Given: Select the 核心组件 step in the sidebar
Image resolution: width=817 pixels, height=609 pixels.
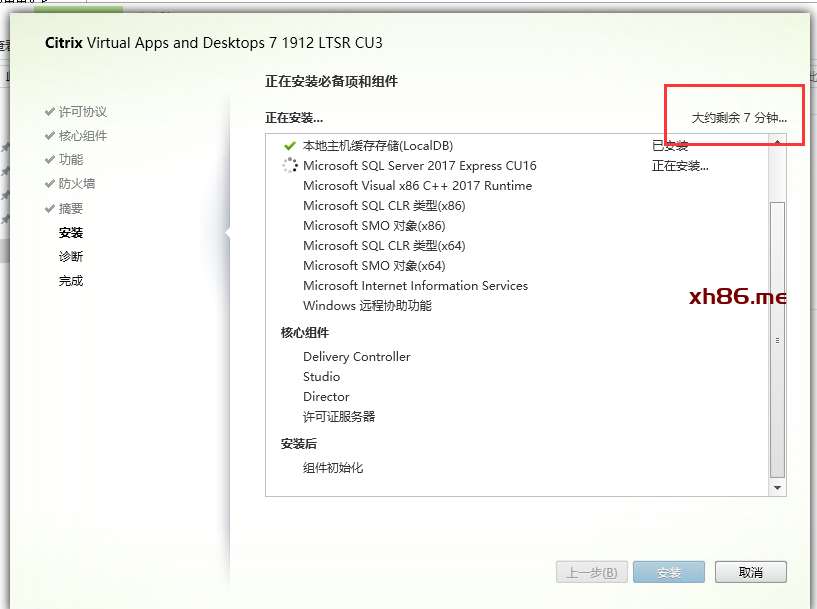Looking at the screenshot, I should [x=83, y=135].
